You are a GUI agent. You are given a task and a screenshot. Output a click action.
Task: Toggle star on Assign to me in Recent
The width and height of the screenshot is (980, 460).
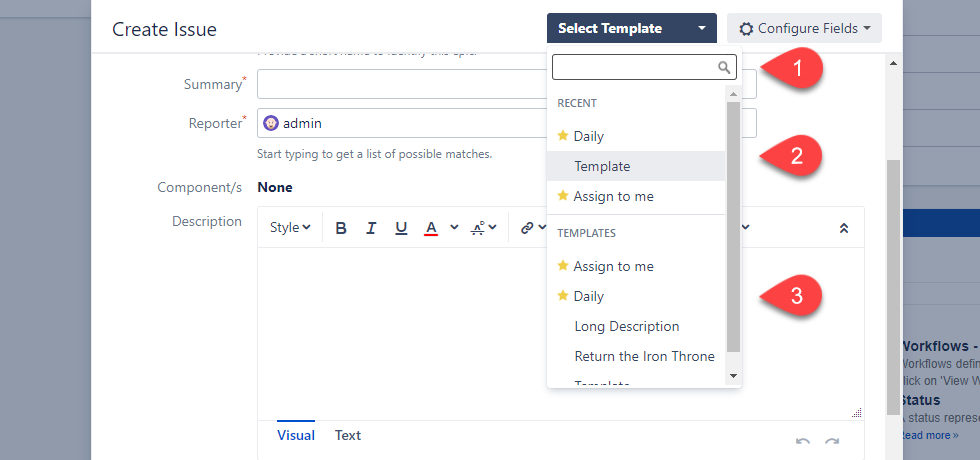(563, 196)
